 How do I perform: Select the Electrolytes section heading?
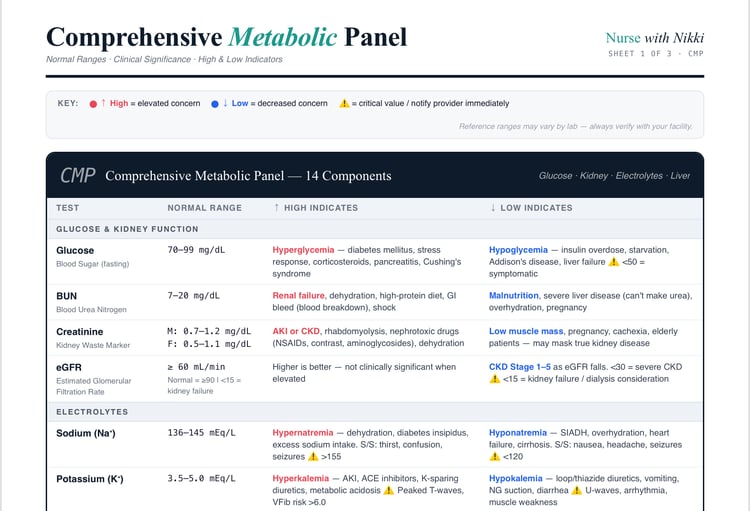coord(92,412)
